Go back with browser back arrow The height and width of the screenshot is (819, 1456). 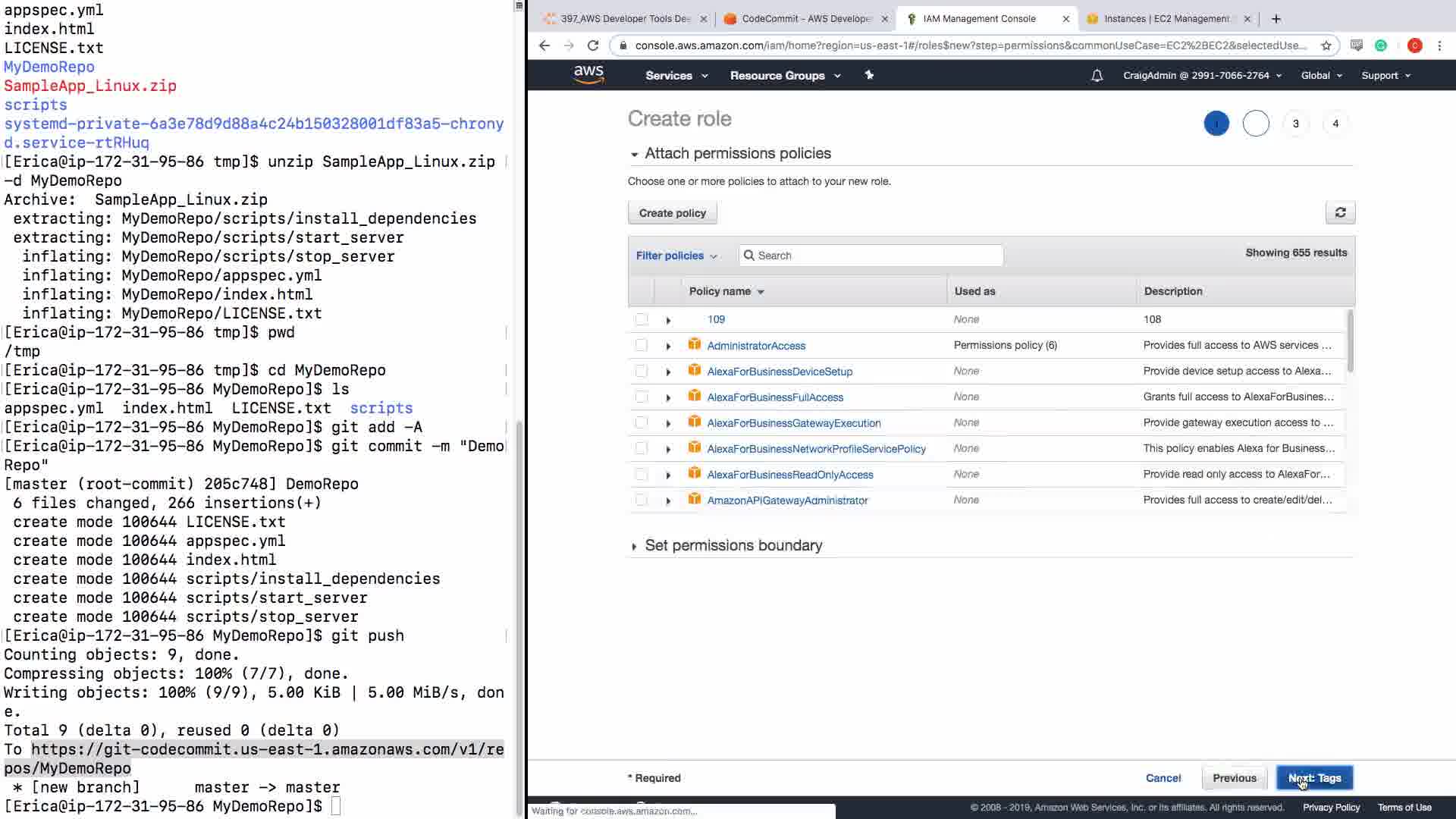pos(544,45)
